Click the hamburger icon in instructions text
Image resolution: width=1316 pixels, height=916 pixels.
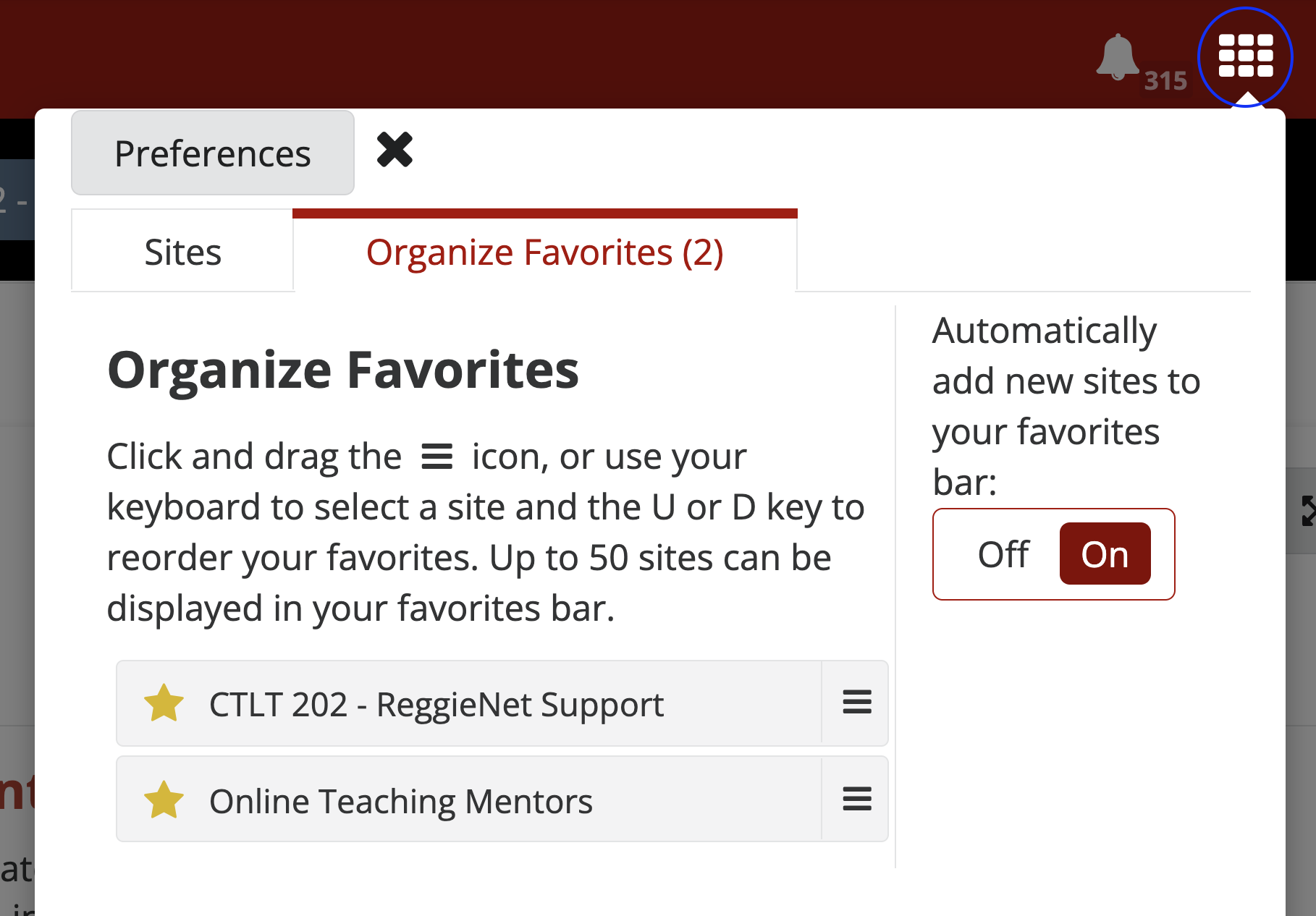(x=437, y=457)
